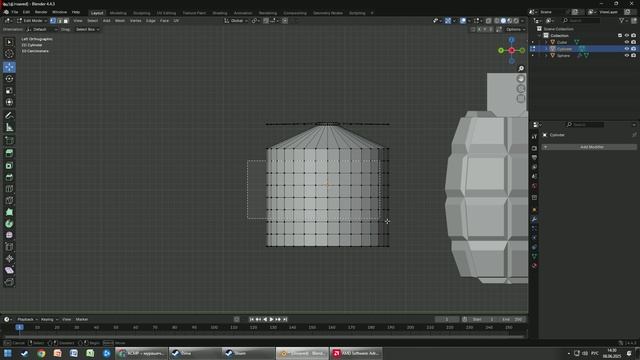Toggle visibility eye of Cylinder object
The image size is (640, 360).
point(627,49)
